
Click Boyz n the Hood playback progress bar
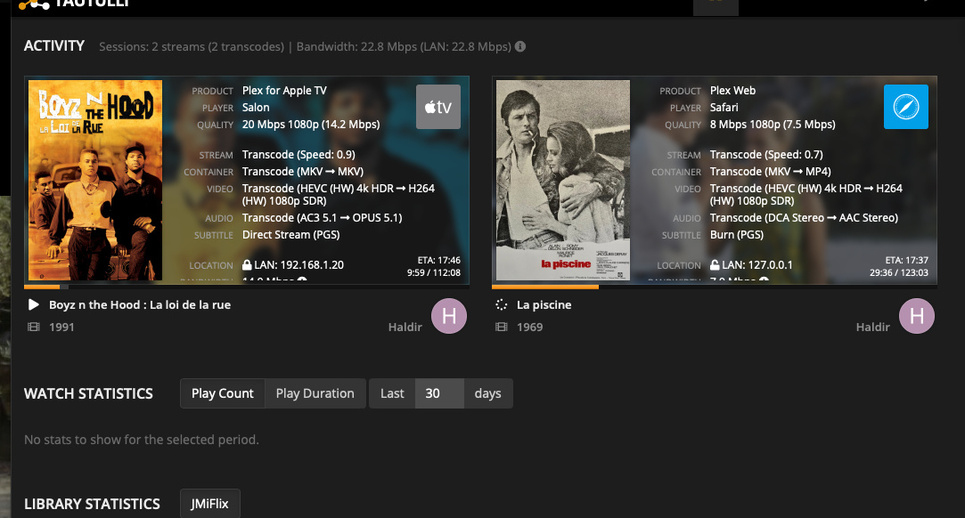click(247, 287)
